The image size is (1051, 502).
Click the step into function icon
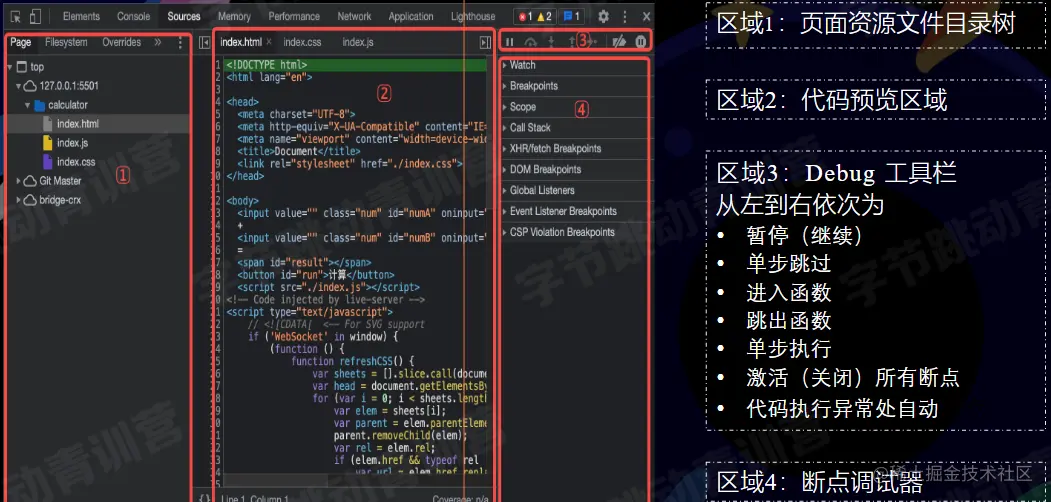(x=551, y=42)
